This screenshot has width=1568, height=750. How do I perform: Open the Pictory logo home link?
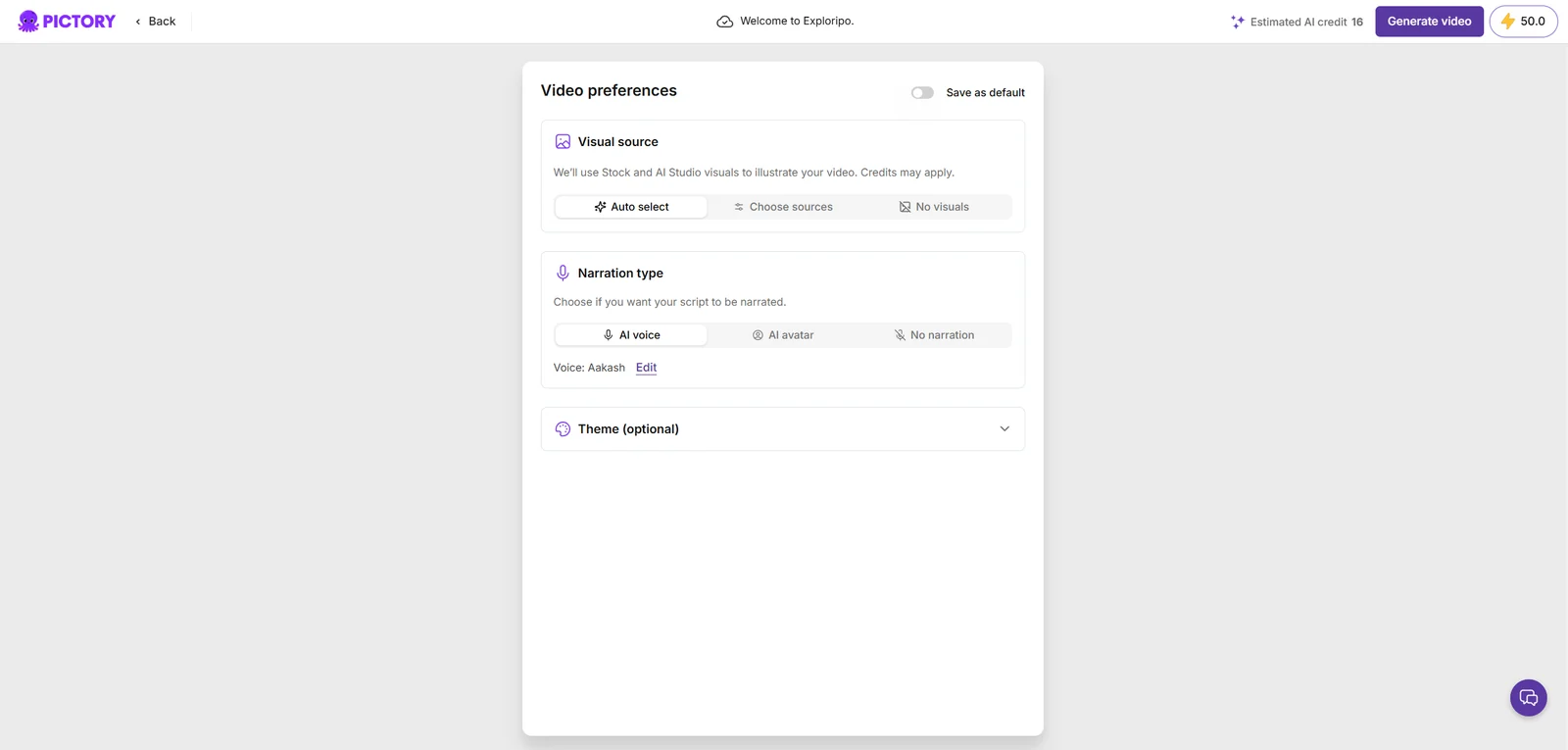pos(67,22)
